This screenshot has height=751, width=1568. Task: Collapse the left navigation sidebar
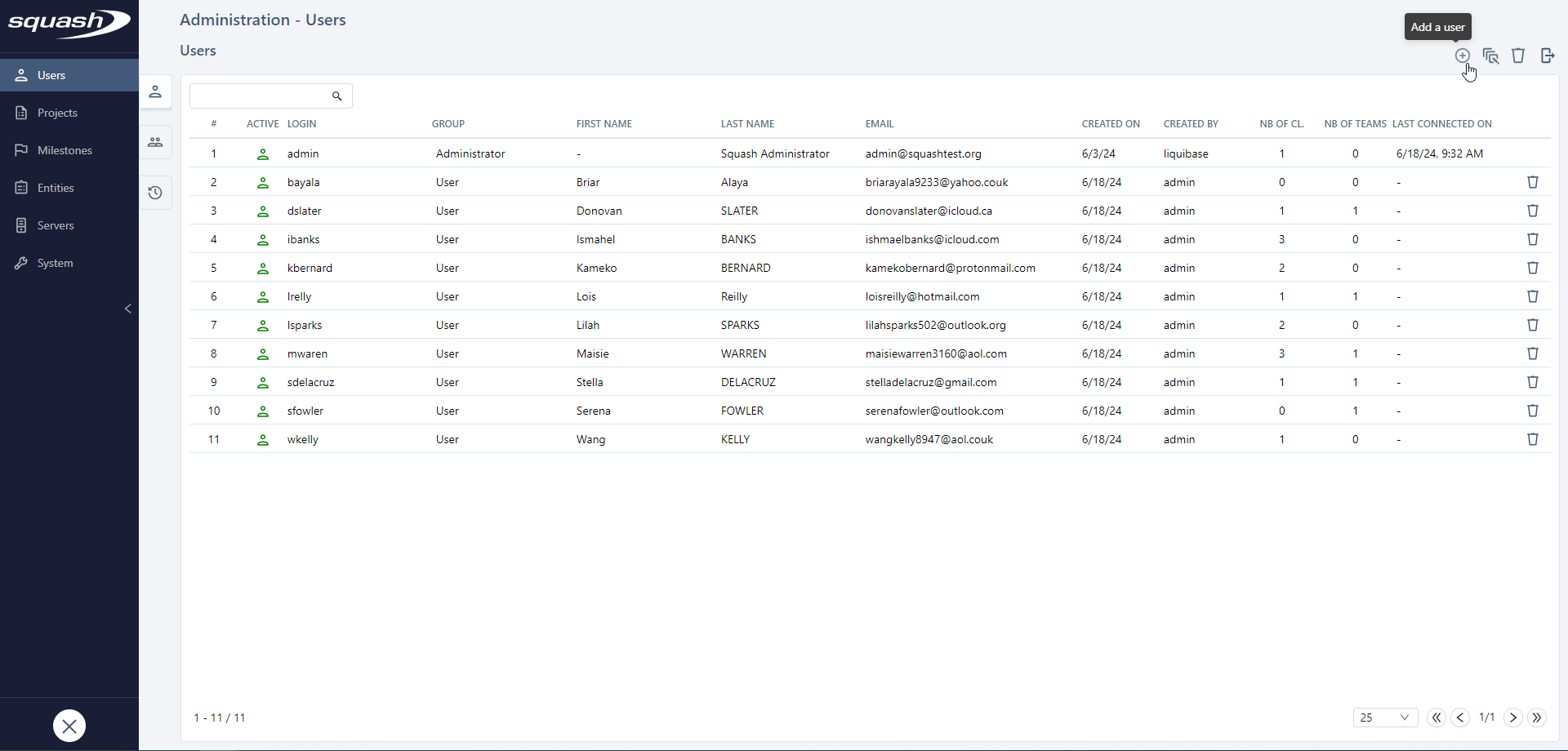[128, 309]
